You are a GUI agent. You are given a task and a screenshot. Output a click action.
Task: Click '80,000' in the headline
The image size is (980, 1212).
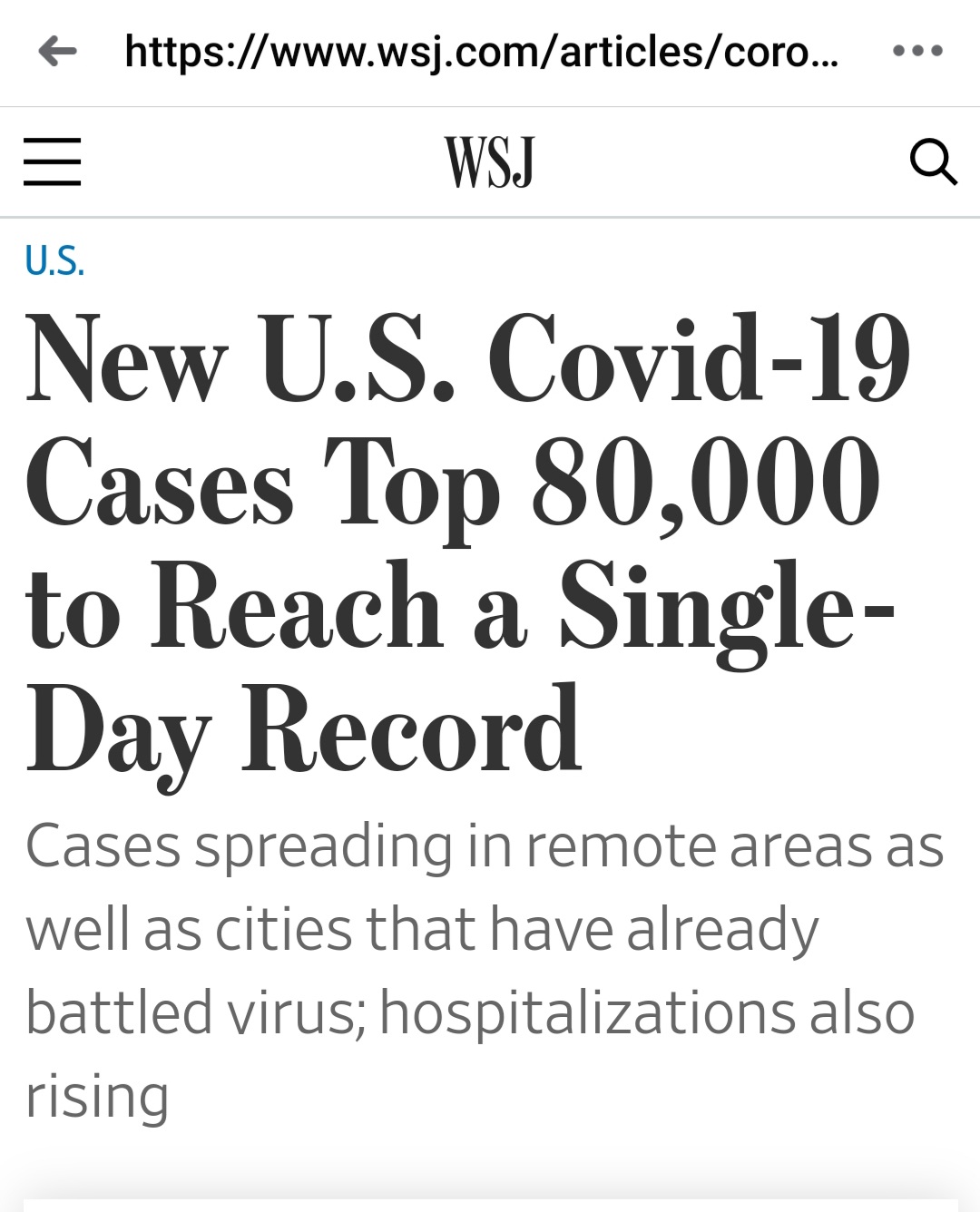tap(705, 483)
